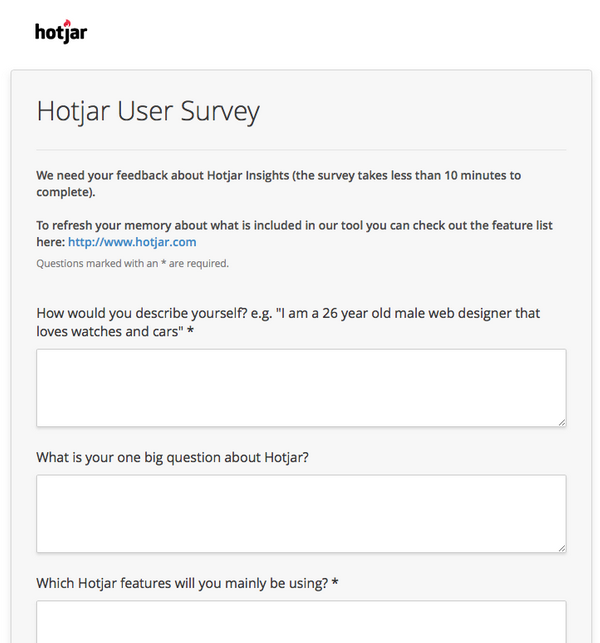Screen dimensions: 600x643
Task: Click the "Which Hotjar features" question label
Action: tap(187, 583)
